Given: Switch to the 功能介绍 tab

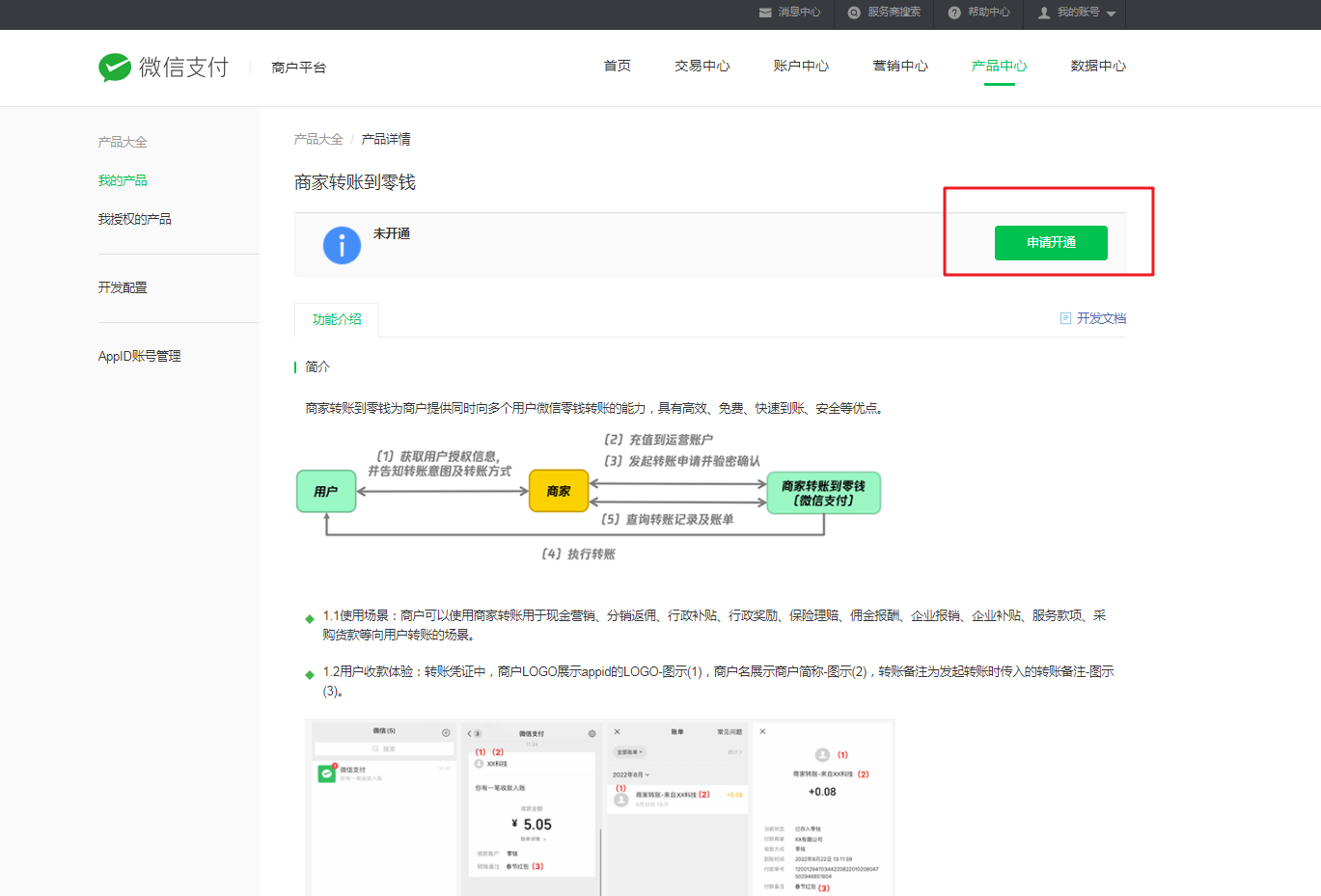Looking at the screenshot, I should tap(337, 319).
